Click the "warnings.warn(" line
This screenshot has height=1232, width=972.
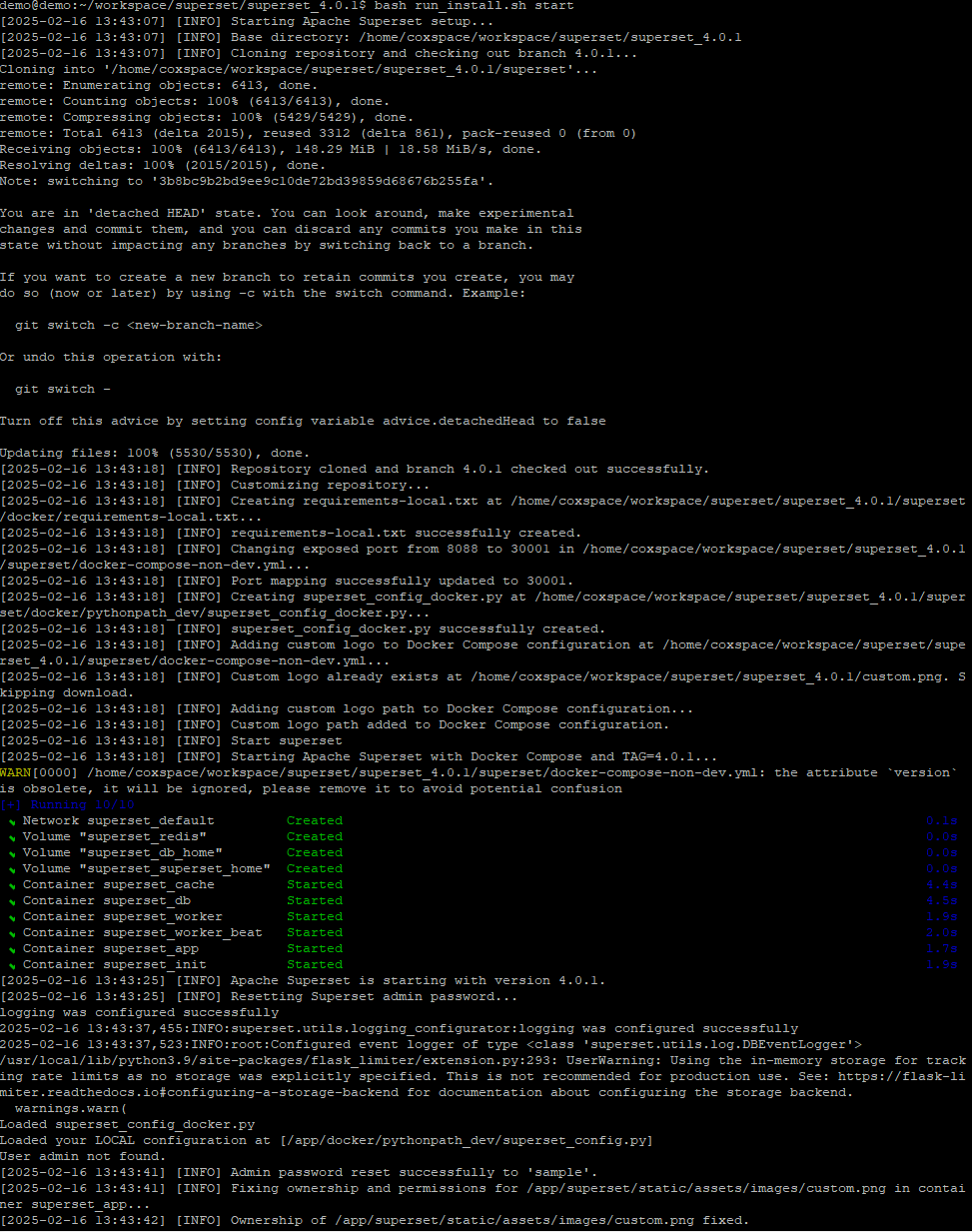coord(71,1109)
